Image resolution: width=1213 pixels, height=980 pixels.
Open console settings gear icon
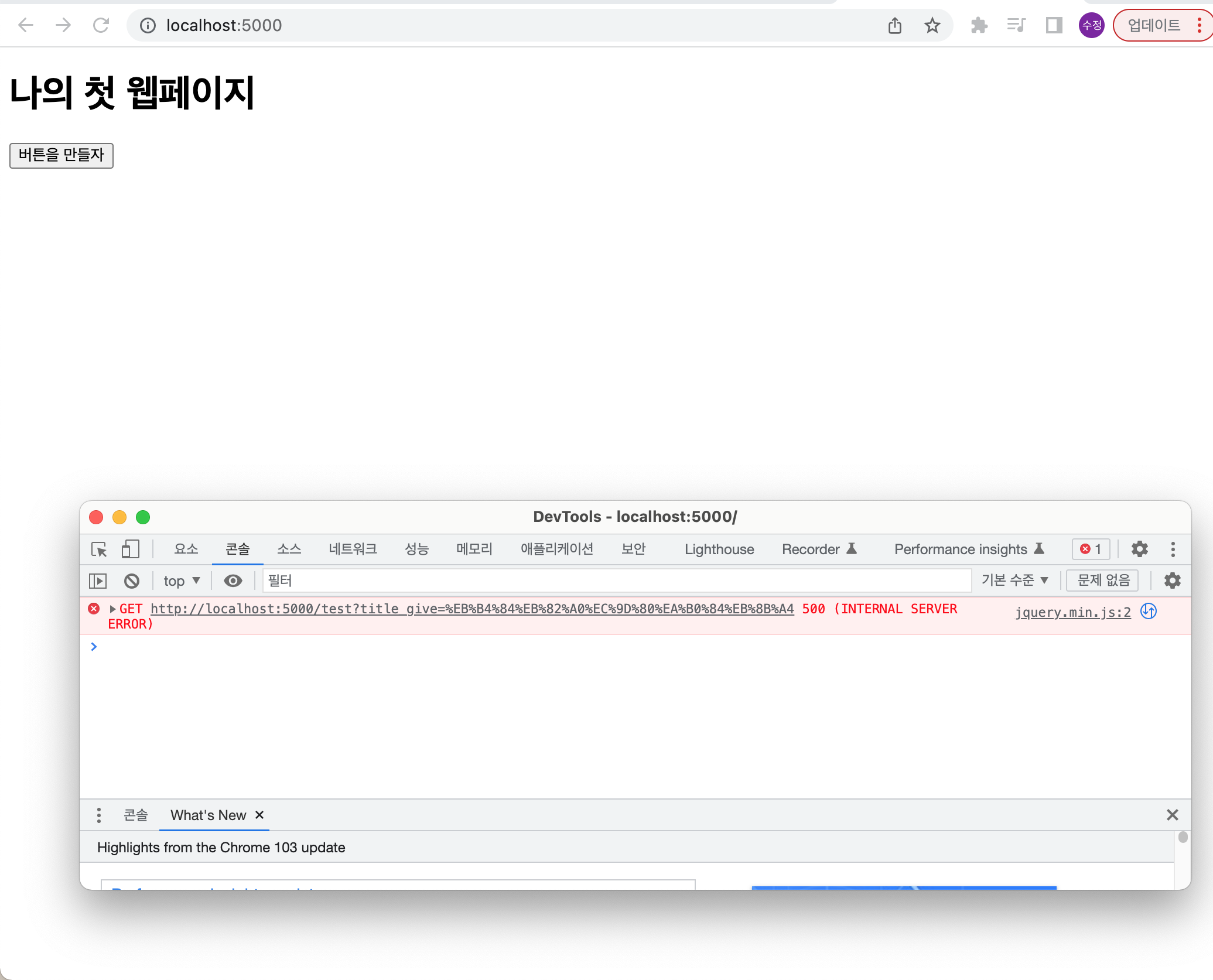[x=1172, y=581]
